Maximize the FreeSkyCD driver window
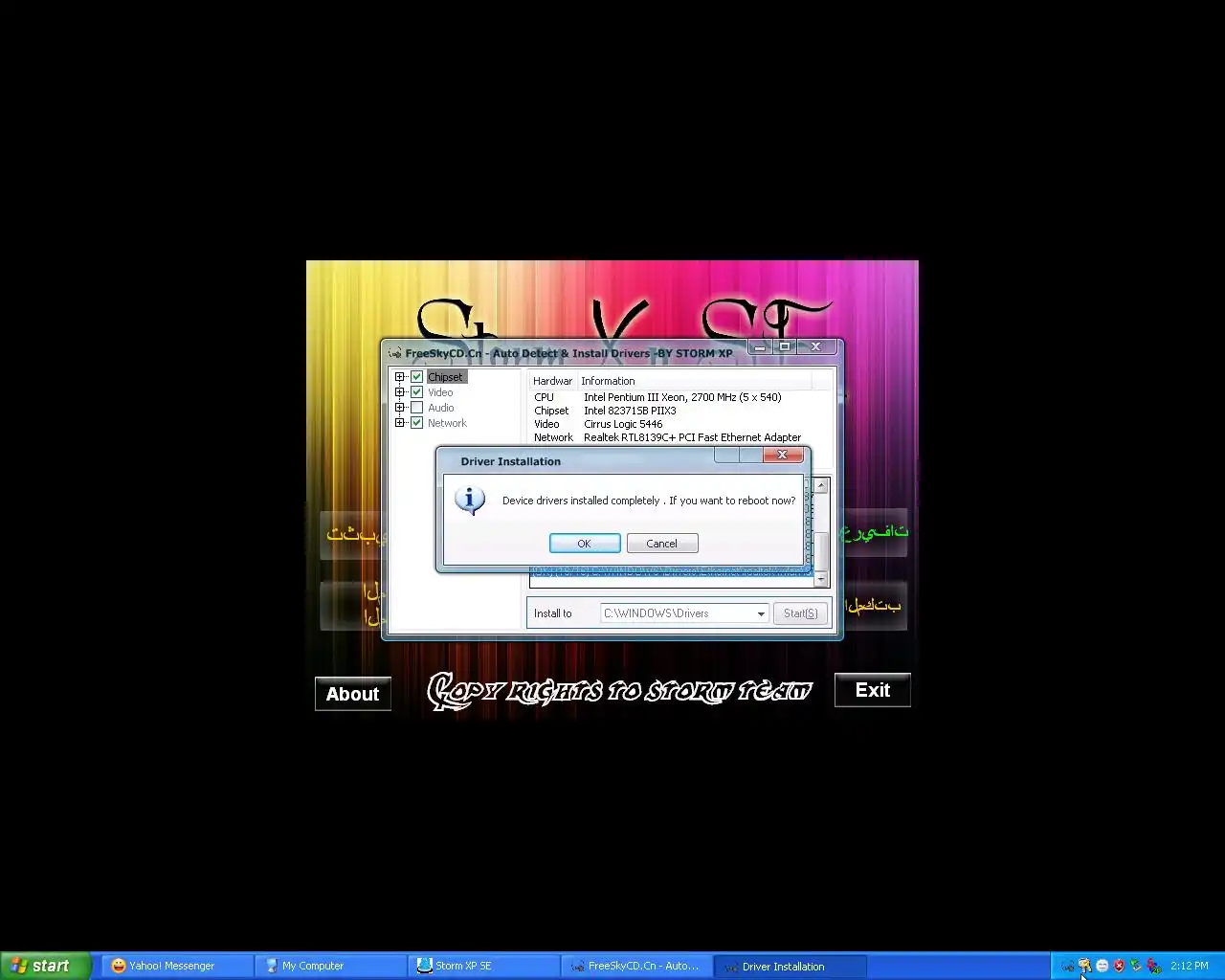This screenshot has width=1225, height=980. pos(785,346)
